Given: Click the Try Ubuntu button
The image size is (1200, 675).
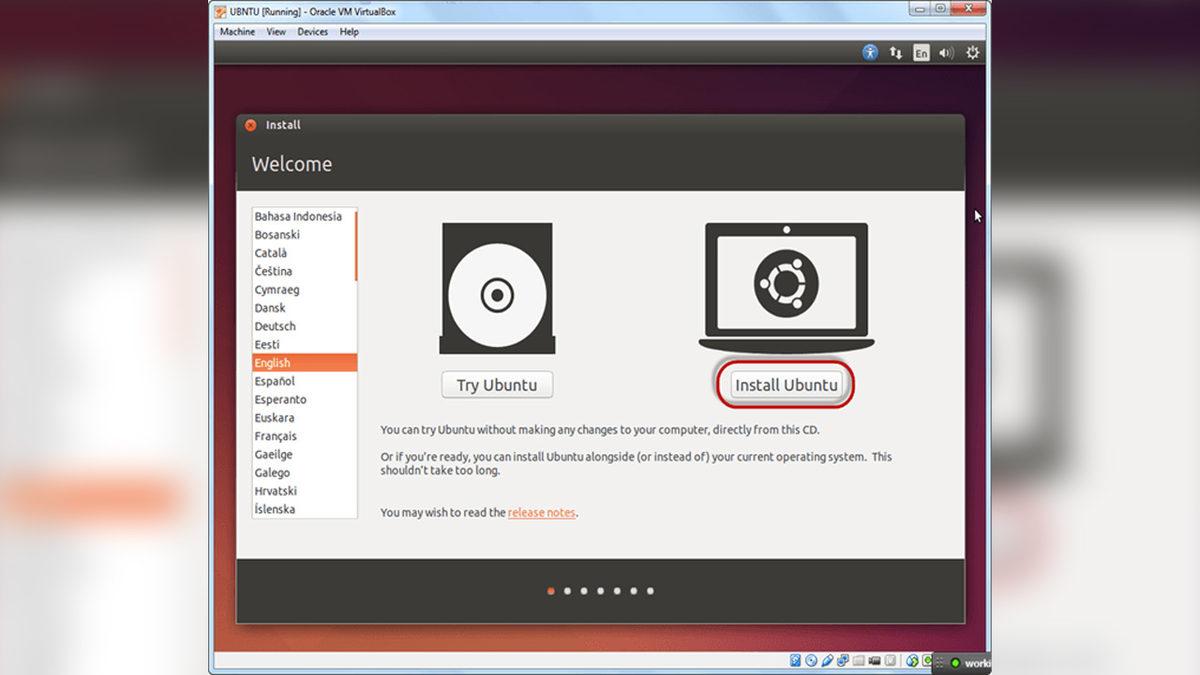Looking at the screenshot, I should click(497, 384).
